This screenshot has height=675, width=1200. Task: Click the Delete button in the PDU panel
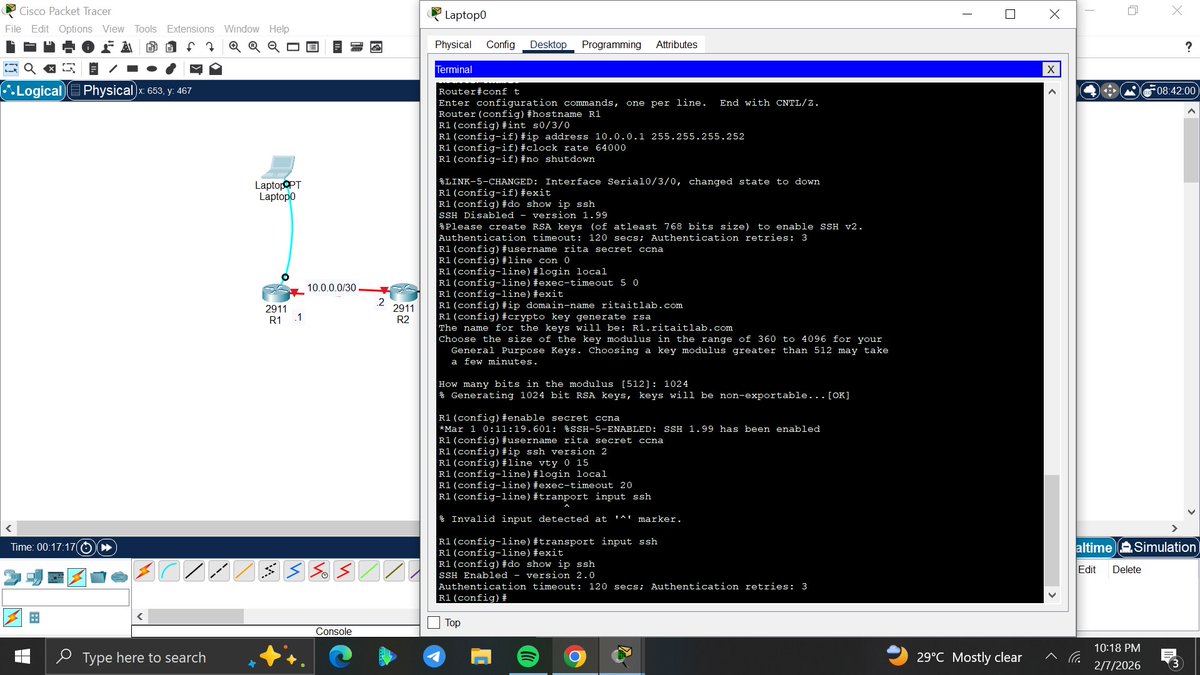point(1126,569)
